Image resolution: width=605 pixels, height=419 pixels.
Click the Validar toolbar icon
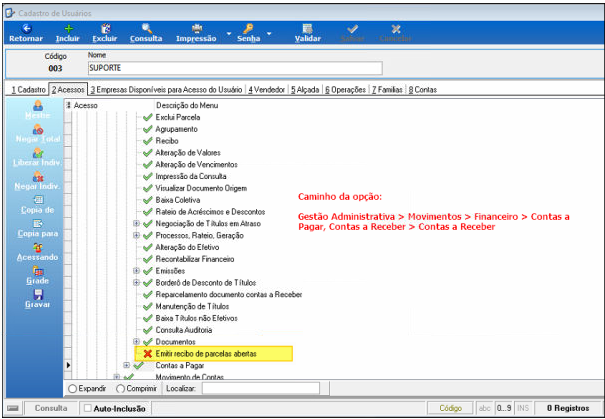click(x=308, y=29)
